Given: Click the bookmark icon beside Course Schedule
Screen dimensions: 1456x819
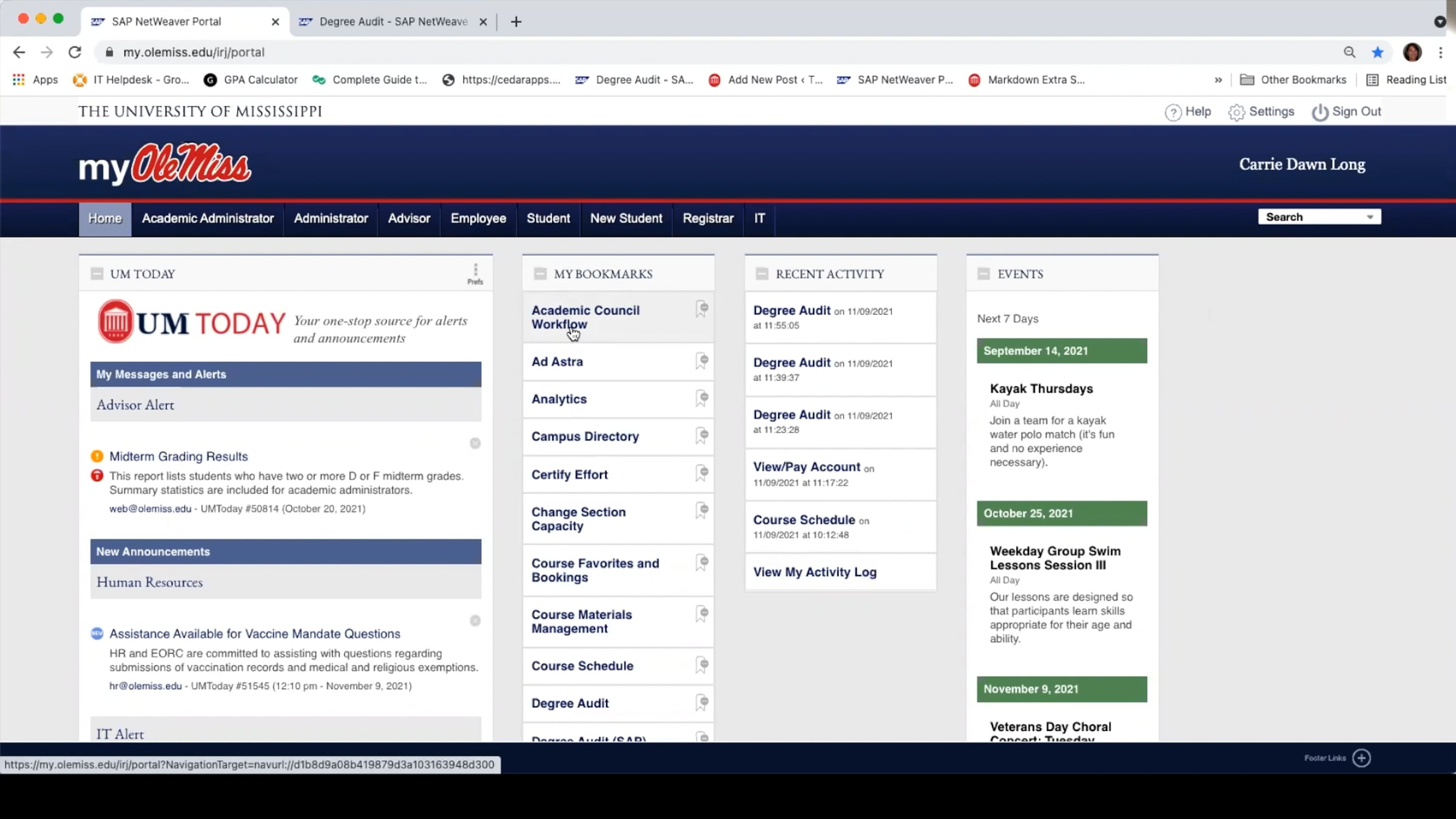Looking at the screenshot, I should coord(702,665).
